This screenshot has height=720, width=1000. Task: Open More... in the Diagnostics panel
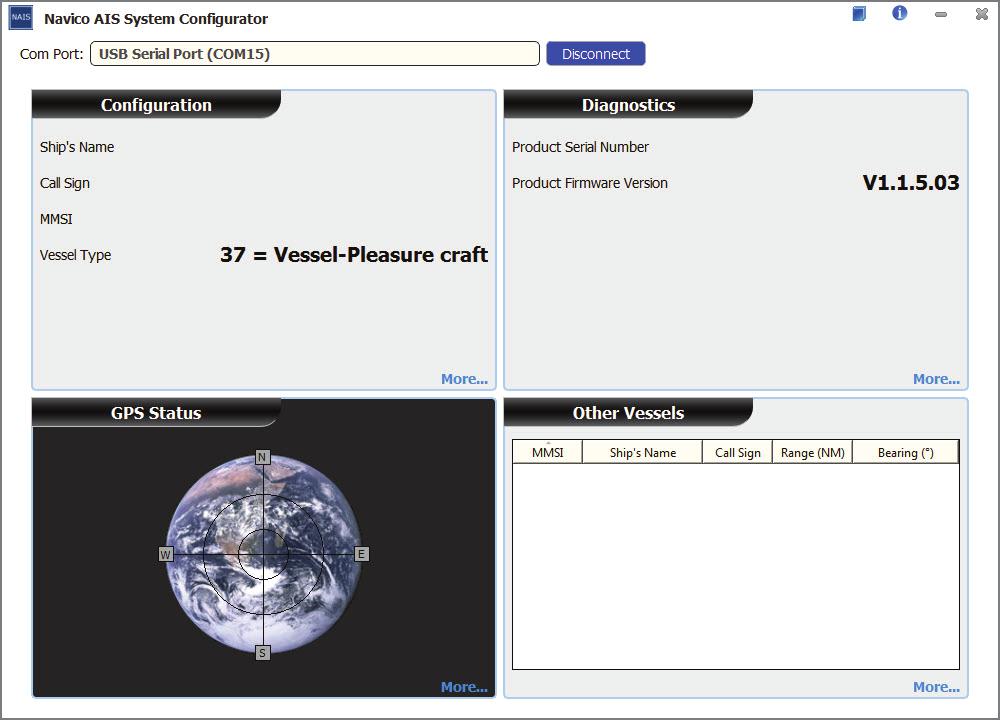click(936, 379)
